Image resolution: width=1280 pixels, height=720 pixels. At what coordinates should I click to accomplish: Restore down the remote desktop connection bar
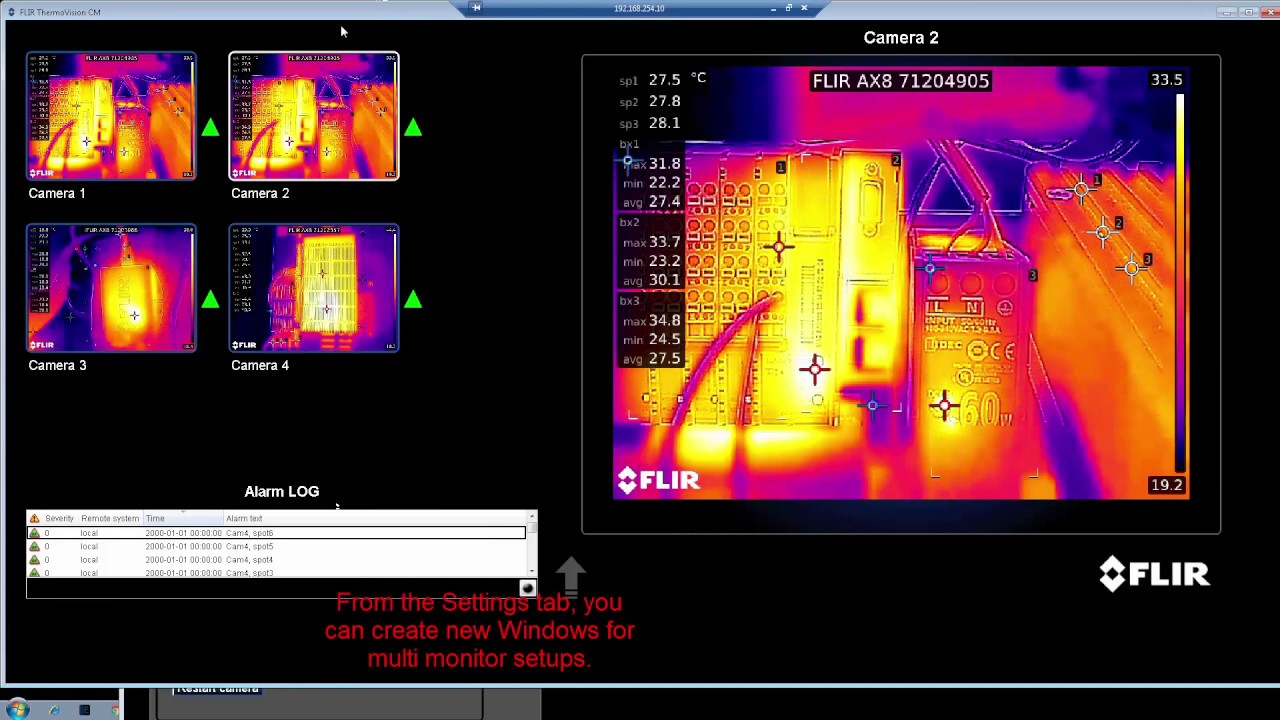click(788, 8)
